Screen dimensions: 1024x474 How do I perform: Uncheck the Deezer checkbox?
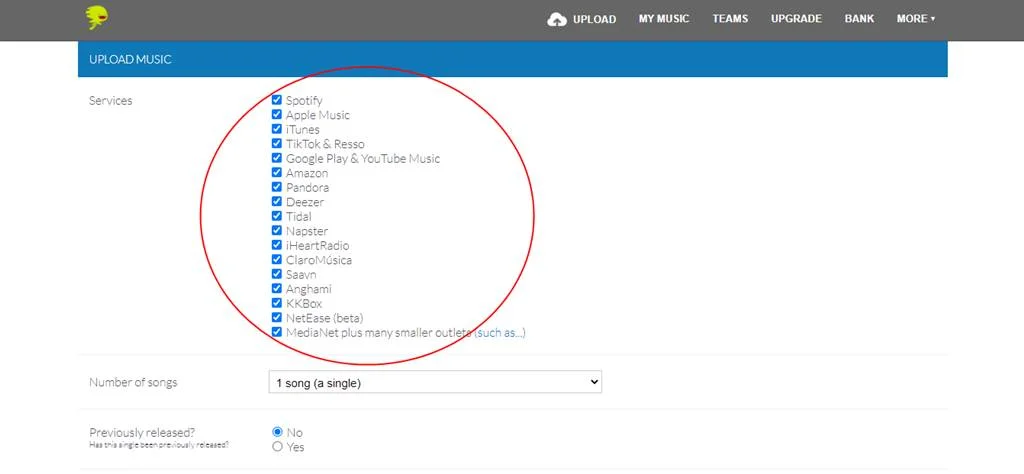point(277,201)
